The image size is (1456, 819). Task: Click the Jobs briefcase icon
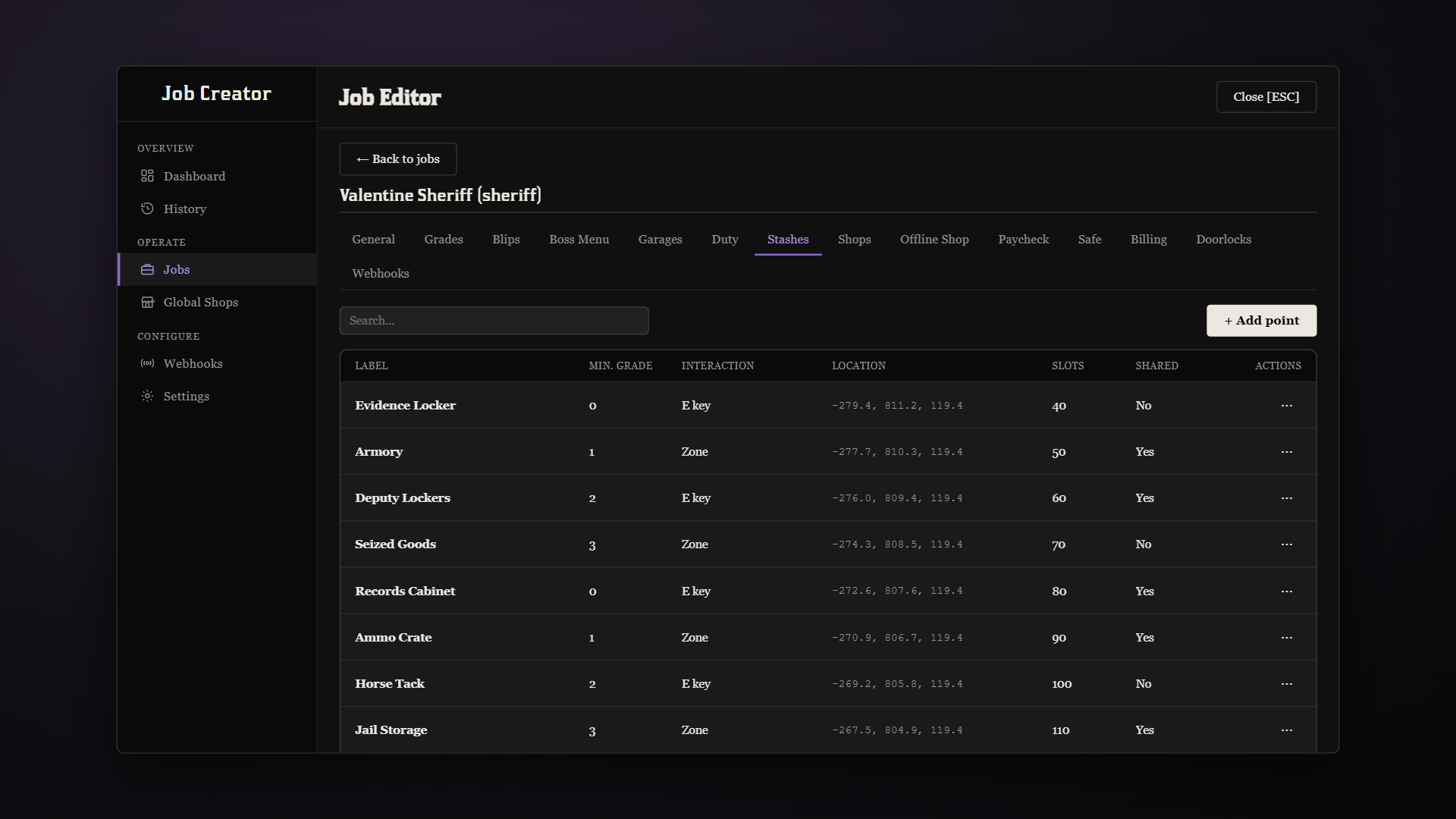click(x=147, y=270)
